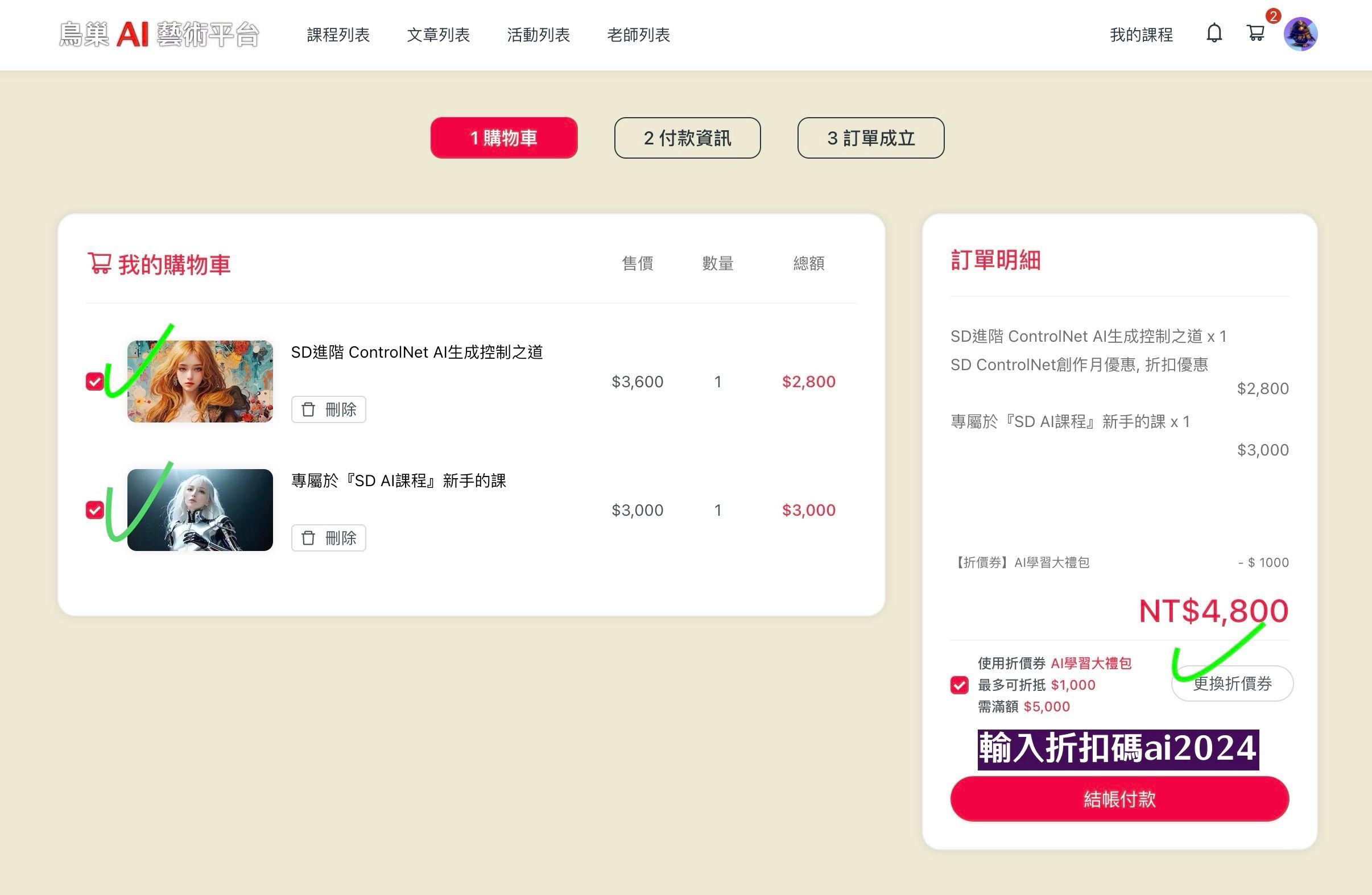Open 我的課程 link
Viewport: 1372px width, 895px height.
click(1141, 35)
